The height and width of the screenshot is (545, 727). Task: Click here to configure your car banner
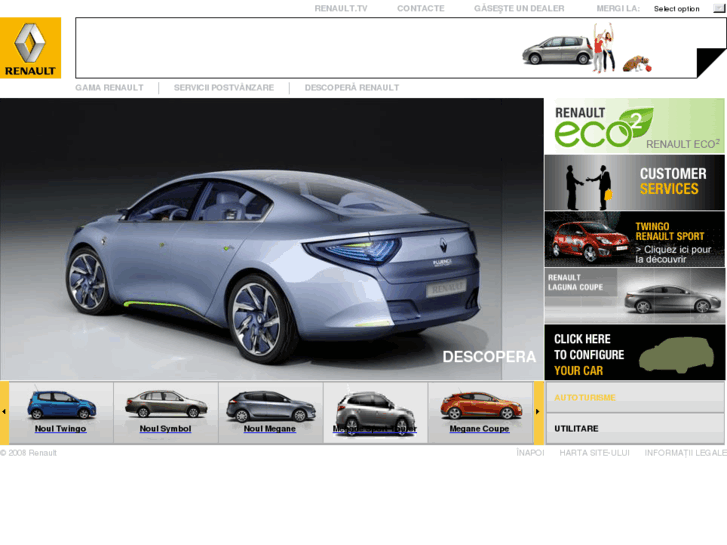pos(634,353)
